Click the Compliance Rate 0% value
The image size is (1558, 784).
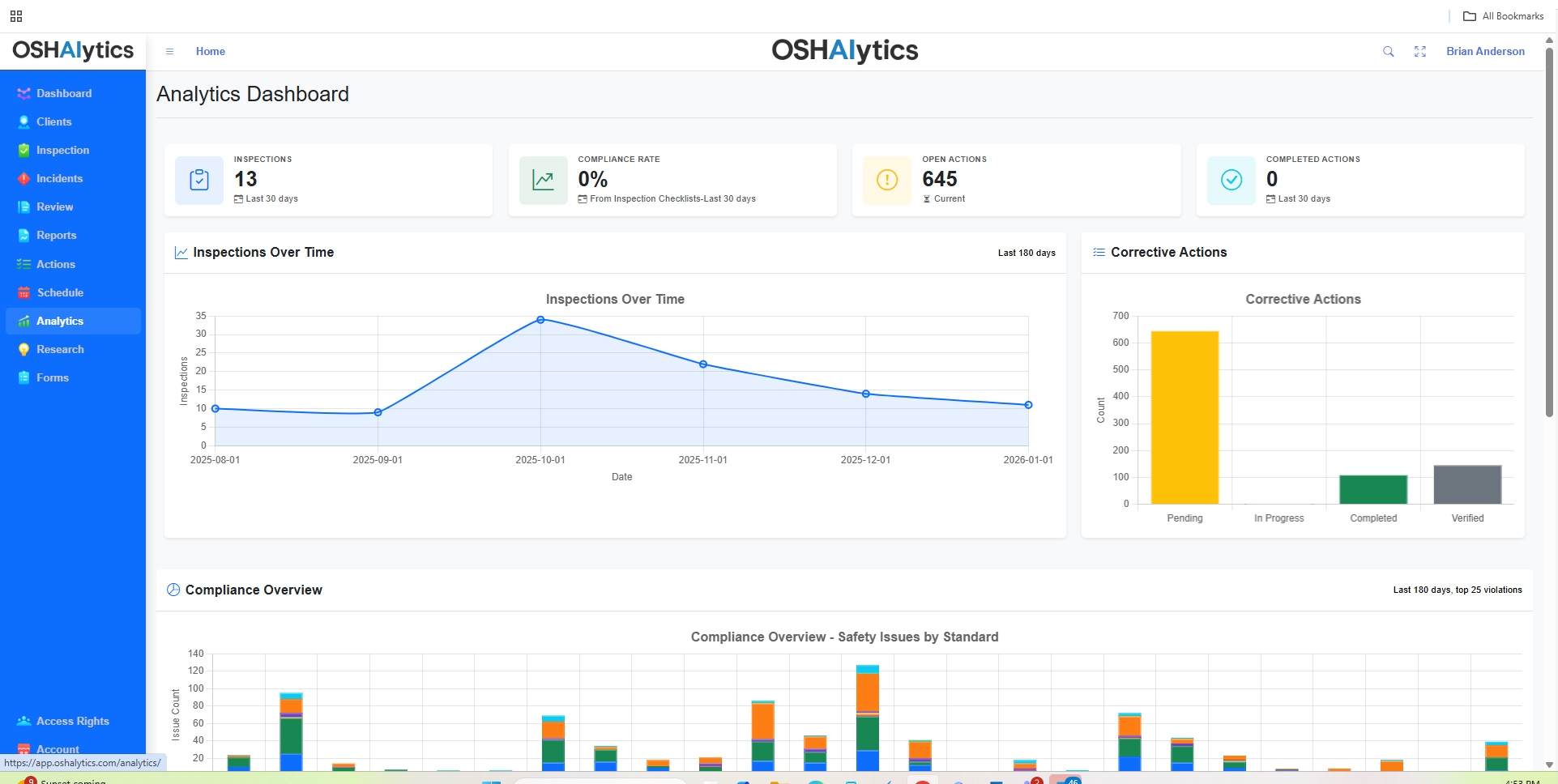(x=593, y=179)
